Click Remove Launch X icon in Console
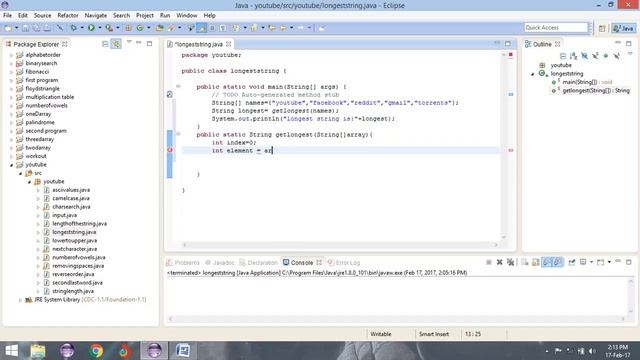640x360 pixels. pos(500,262)
